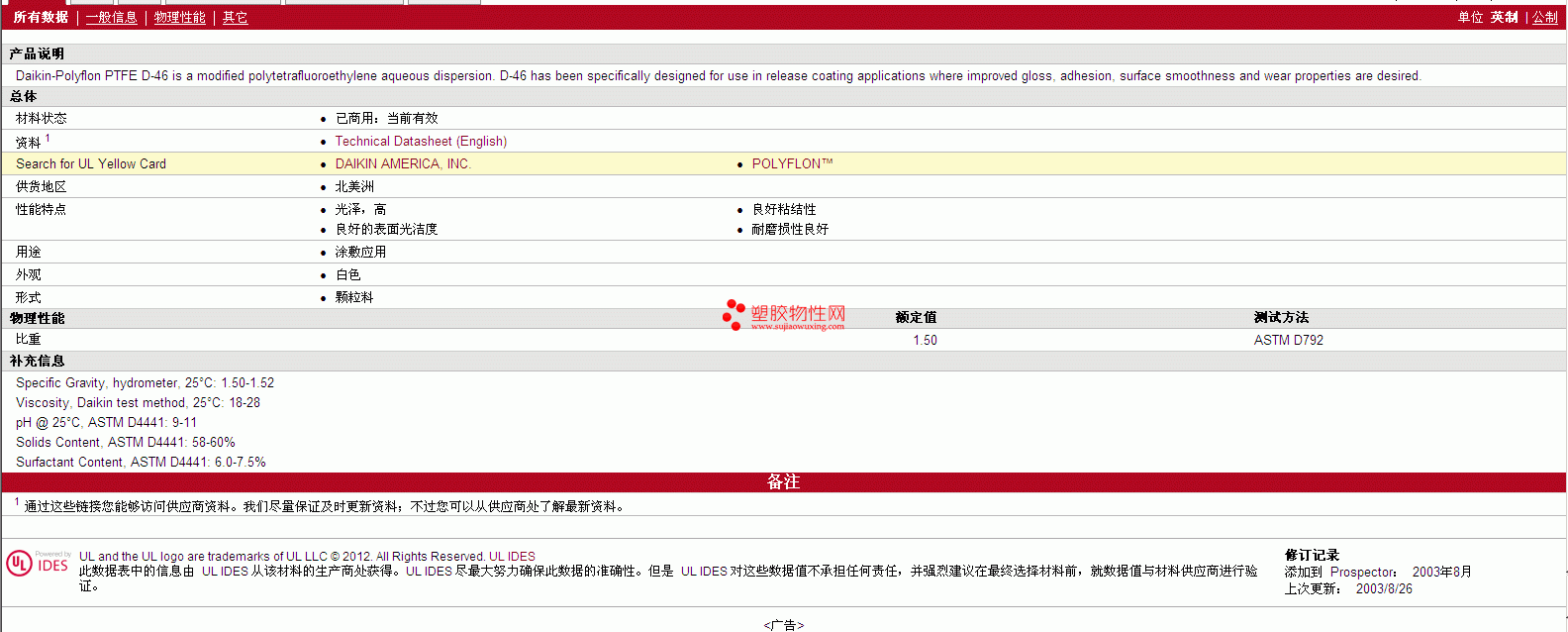Click the 补充信息 section header

(38, 362)
